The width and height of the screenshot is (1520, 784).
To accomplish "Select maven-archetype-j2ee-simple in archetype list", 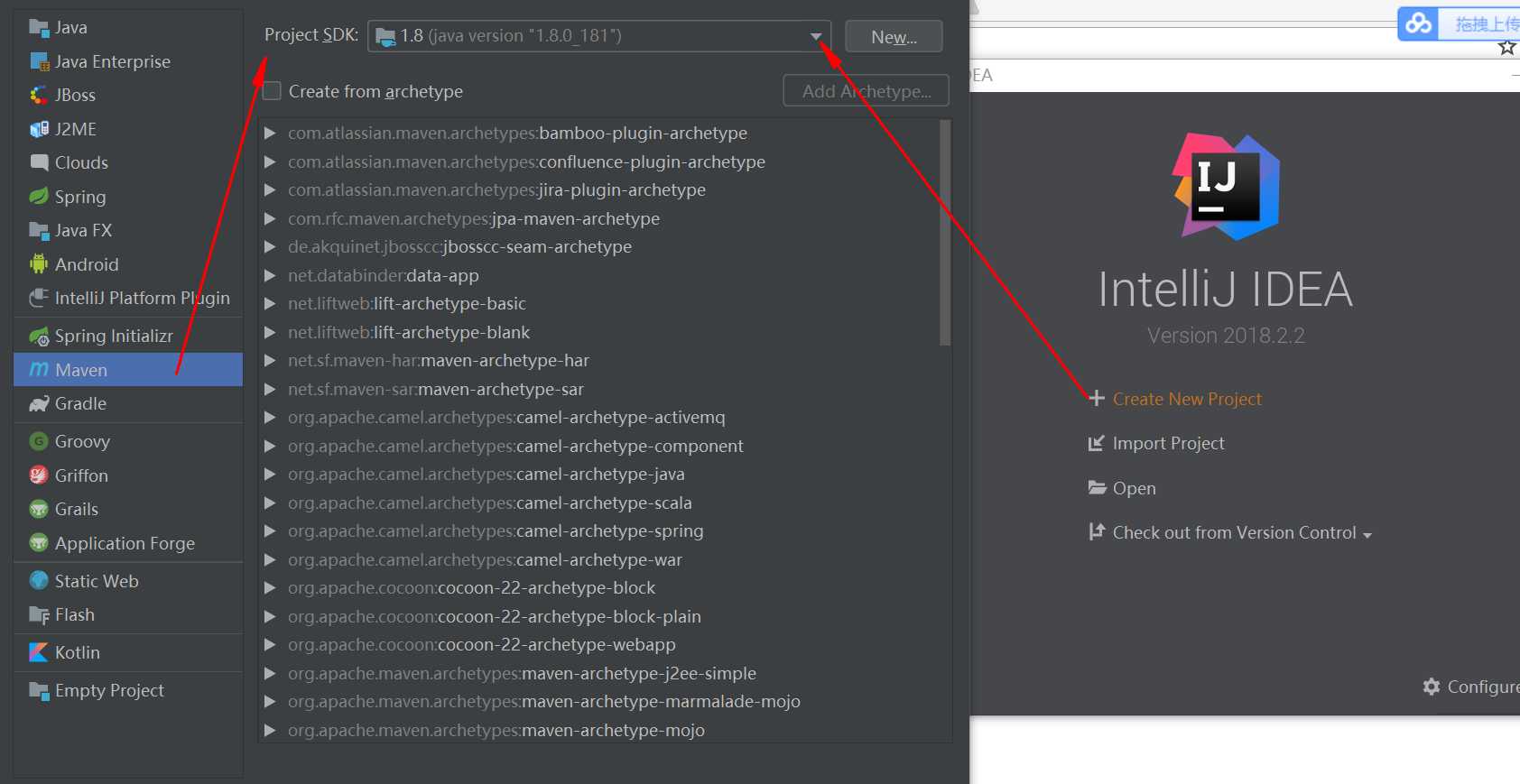I will 522,674.
